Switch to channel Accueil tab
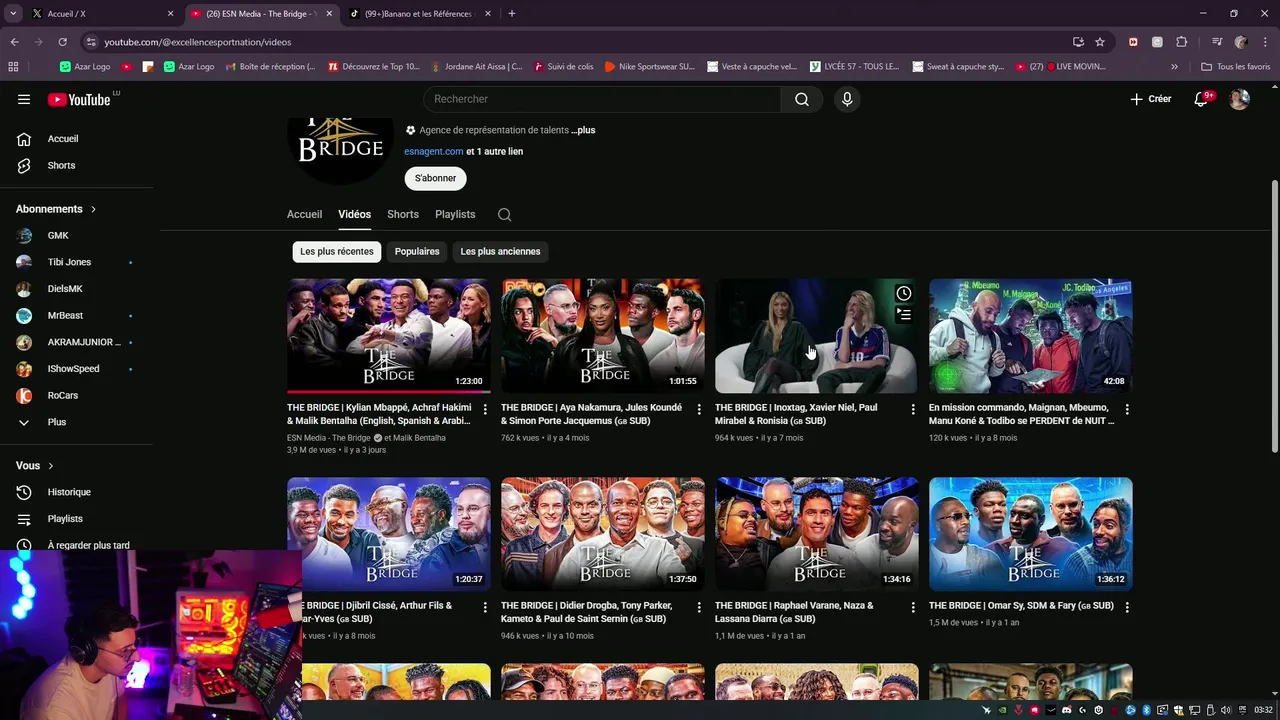Viewport: 1280px width, 720px height. coord(304,214)
